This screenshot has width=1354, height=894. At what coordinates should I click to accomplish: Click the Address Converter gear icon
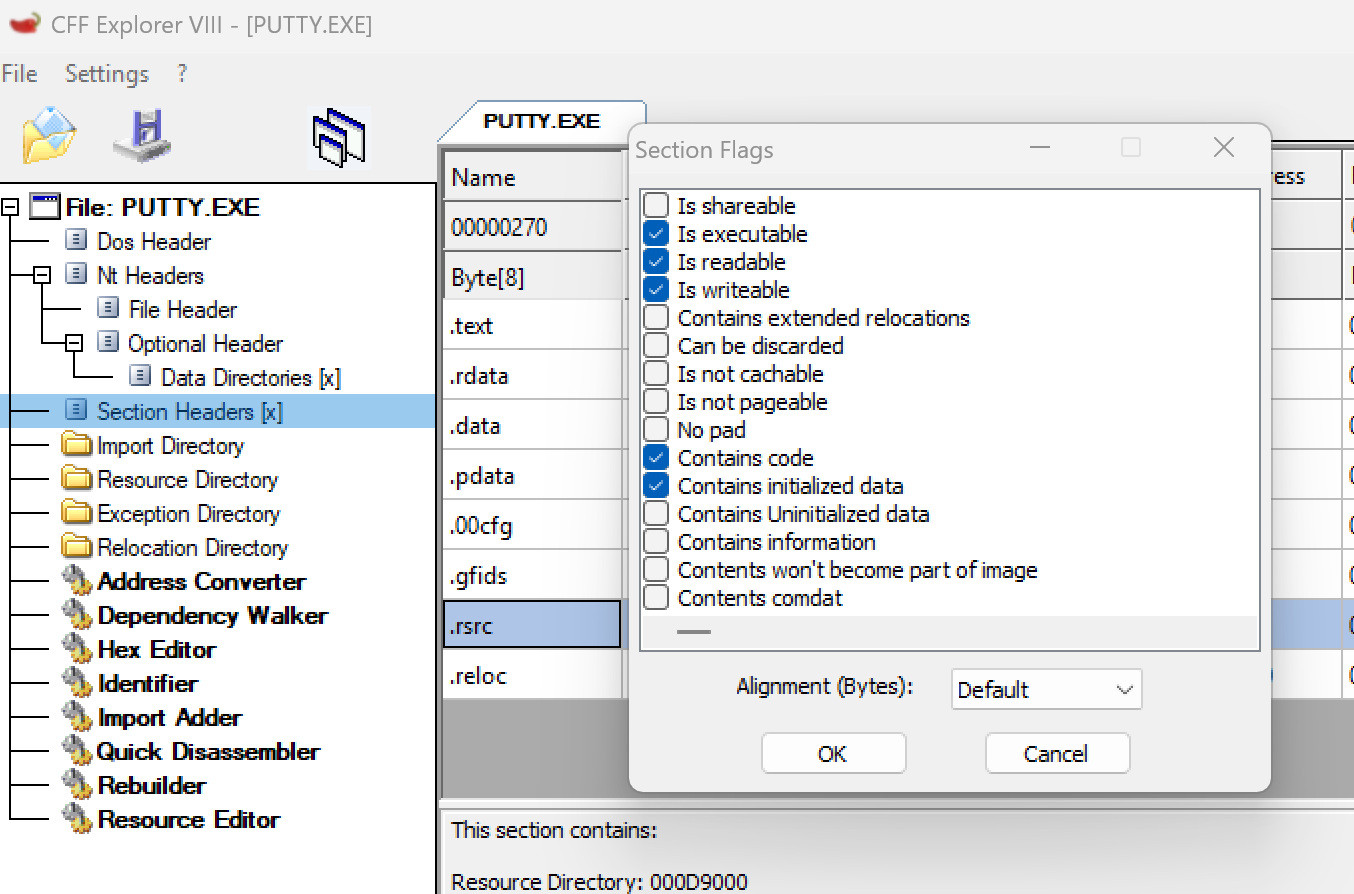(77, 581)
